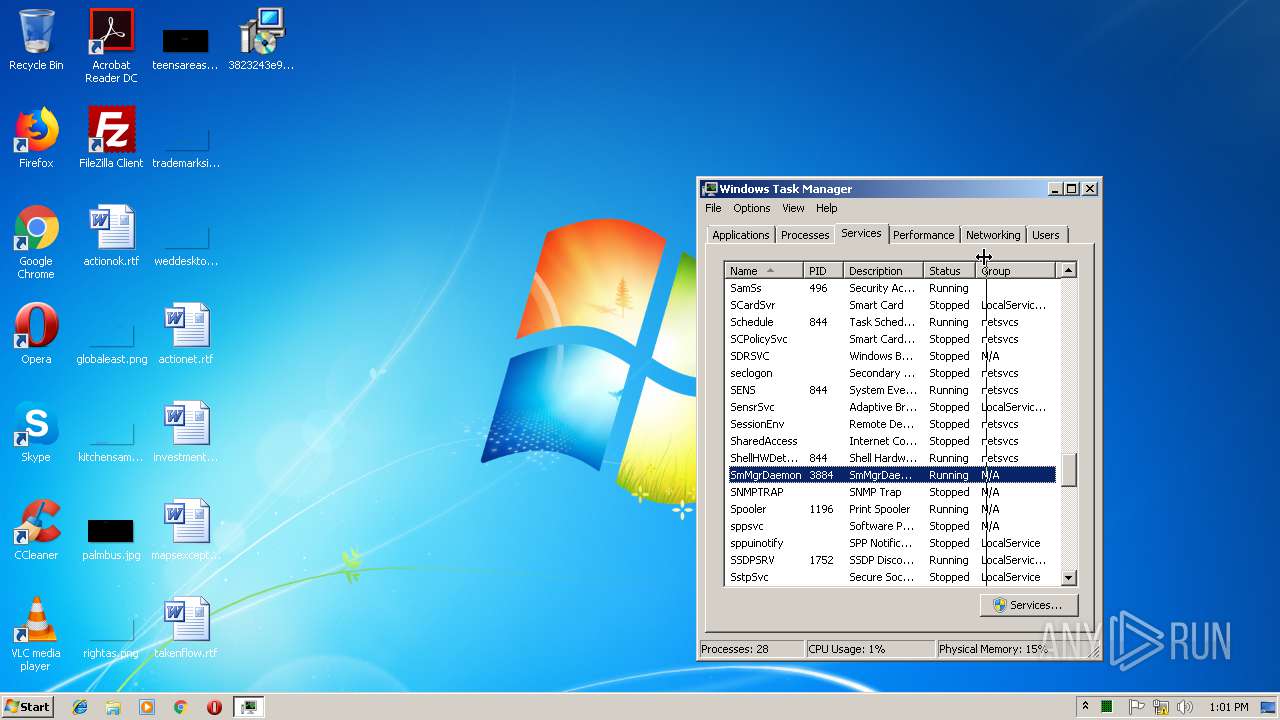
Task: Sort by Description column header
Action: pos(884,271)
